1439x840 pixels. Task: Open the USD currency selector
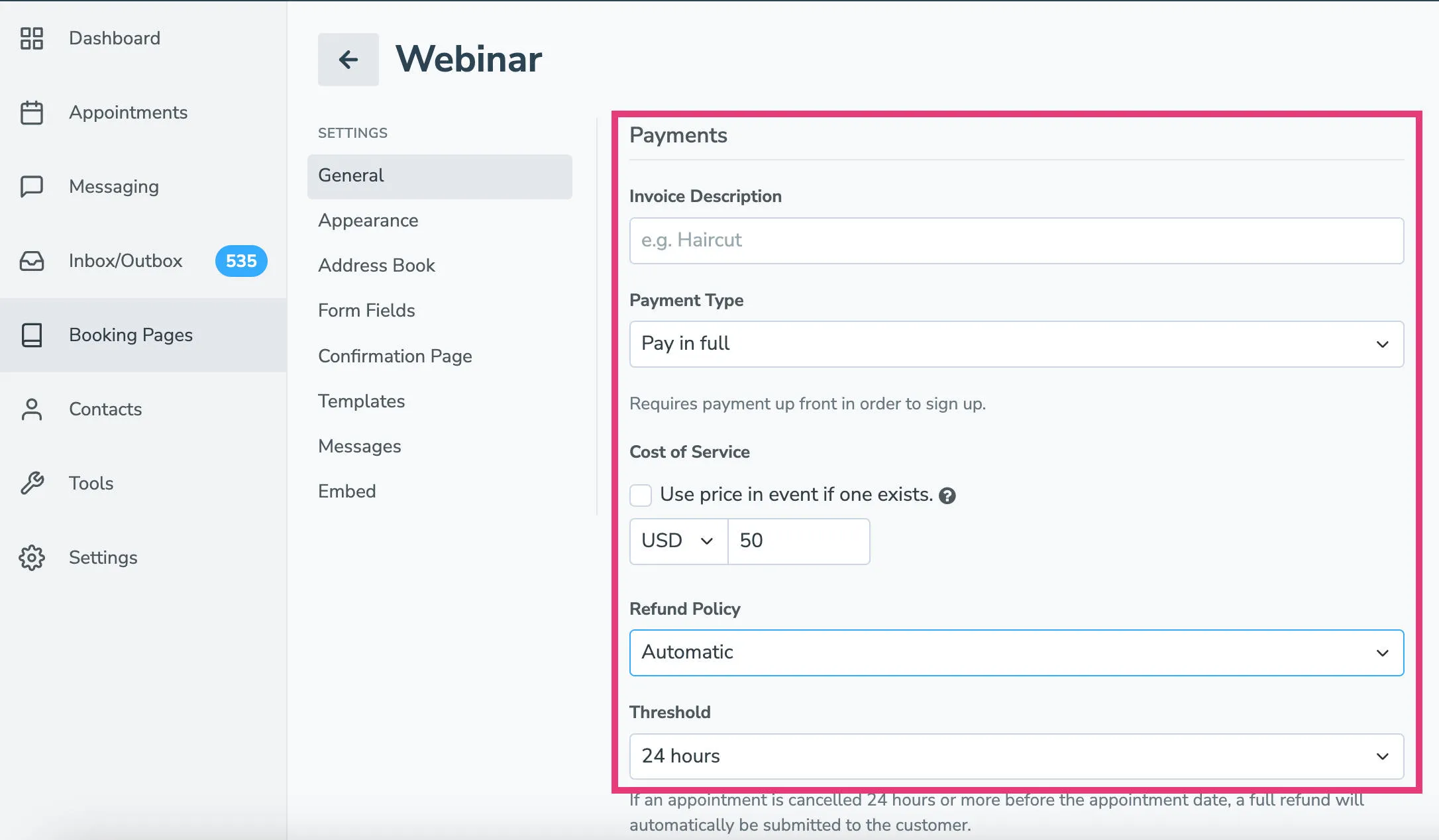pos(677,541)
